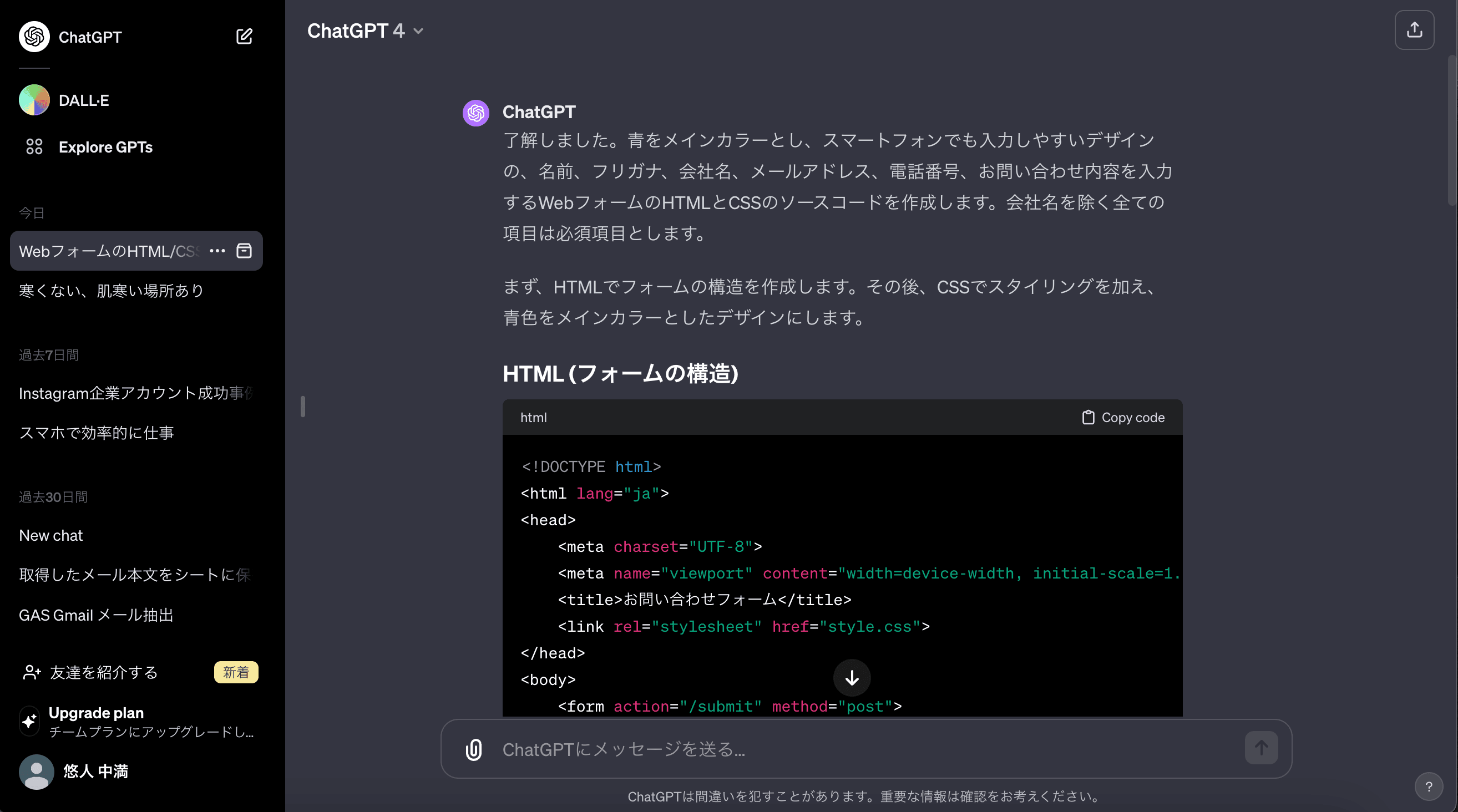Click the share conversation upload icon
Screen dimensions: 1458x812
[x=1414, y=30]
